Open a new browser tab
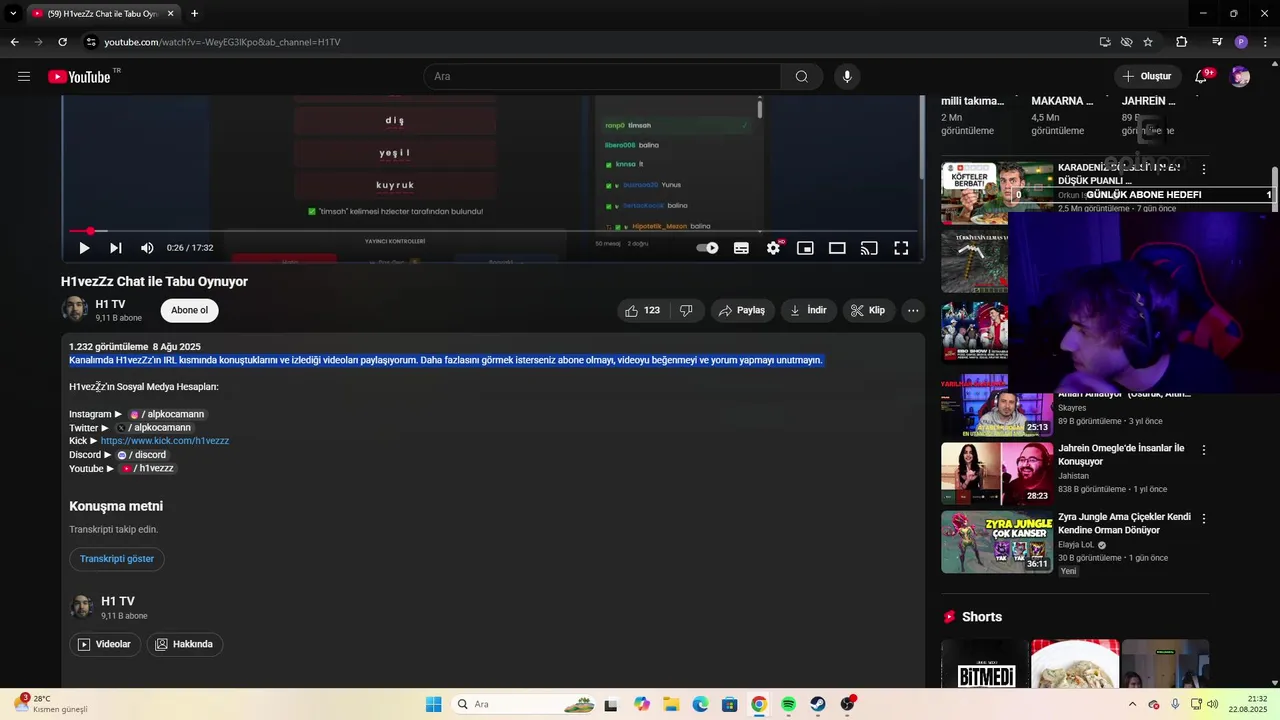Image resolution: width=1280 pixels, height=720 pixels. [x=194, y=14]
